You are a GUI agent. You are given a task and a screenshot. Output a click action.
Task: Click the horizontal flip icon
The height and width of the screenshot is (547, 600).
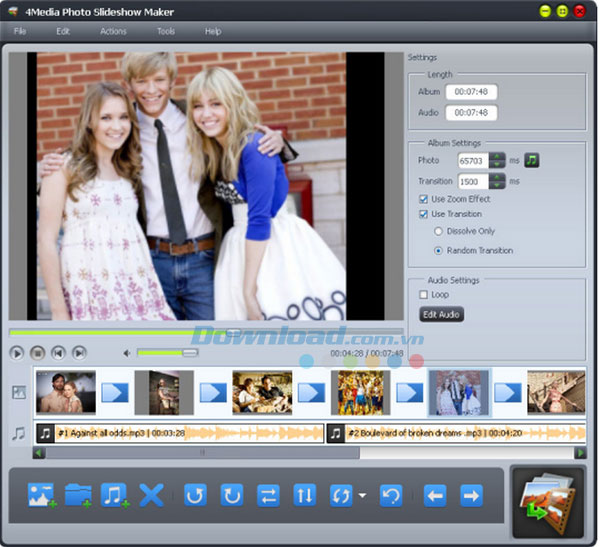point(268,495)
